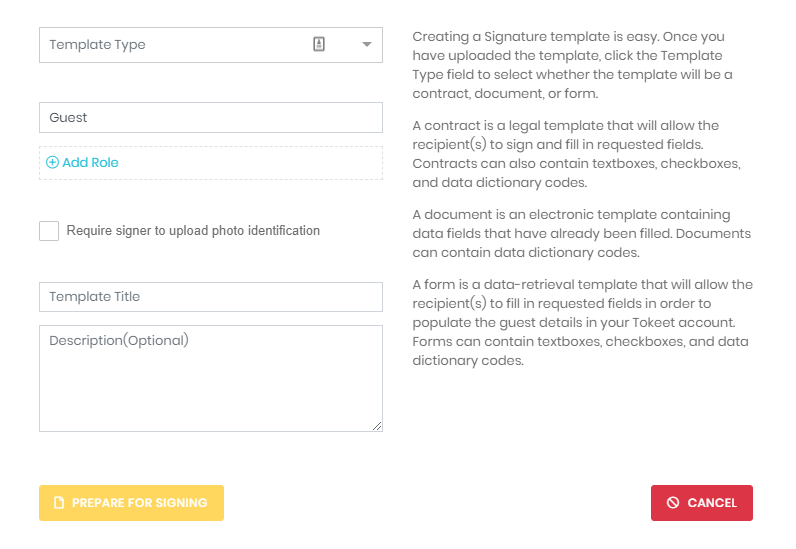Click the 'Require signer to upload photo identification' label
The image size is (796, 549).
[193, 231]
